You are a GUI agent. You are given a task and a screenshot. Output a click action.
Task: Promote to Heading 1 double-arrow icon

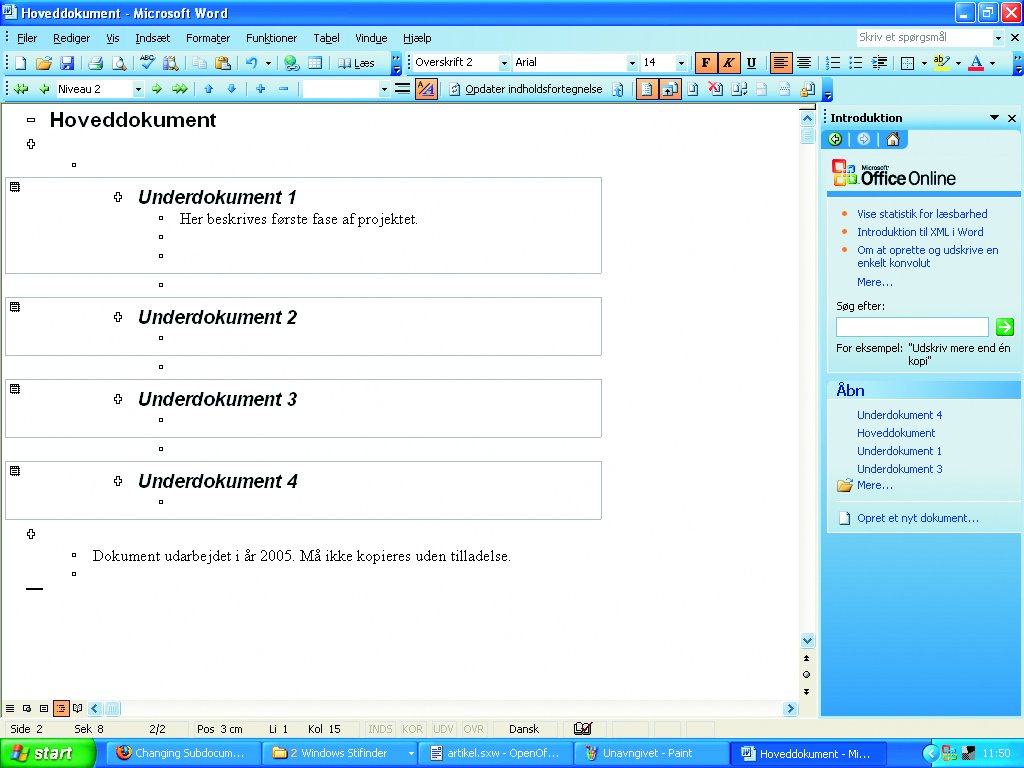tap(21, 89)
